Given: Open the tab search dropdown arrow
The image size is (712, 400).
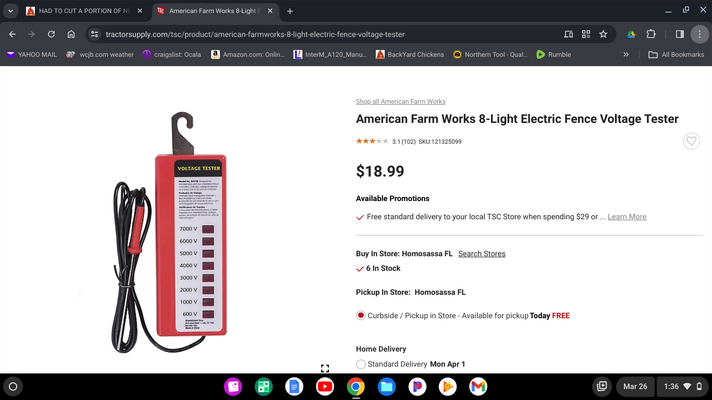Looking at the screenshot, I should click(x=10, y=11).
